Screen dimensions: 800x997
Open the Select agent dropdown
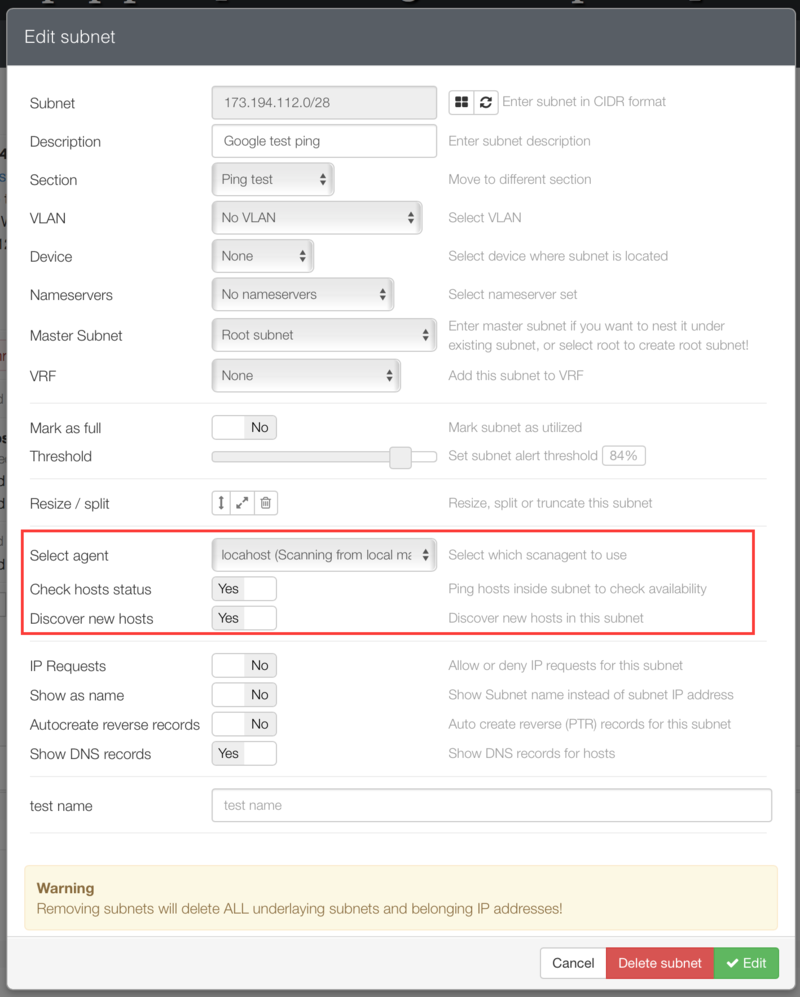(x=323, y=553)
